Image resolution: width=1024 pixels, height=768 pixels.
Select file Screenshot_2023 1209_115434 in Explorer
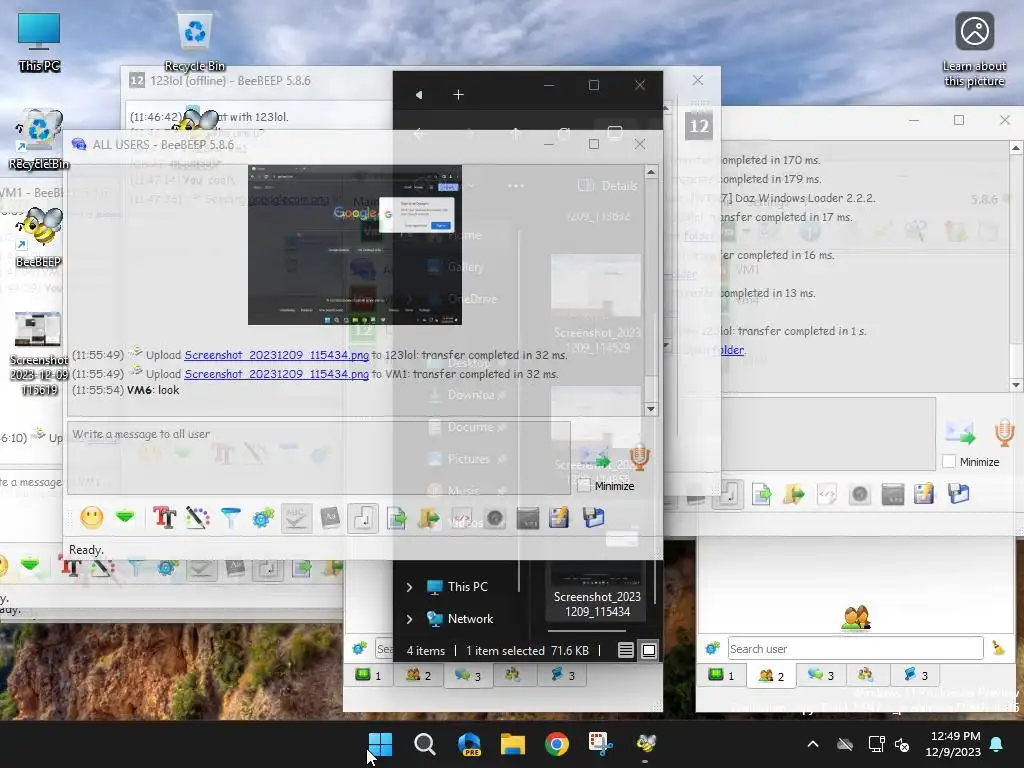coord(597,590)
